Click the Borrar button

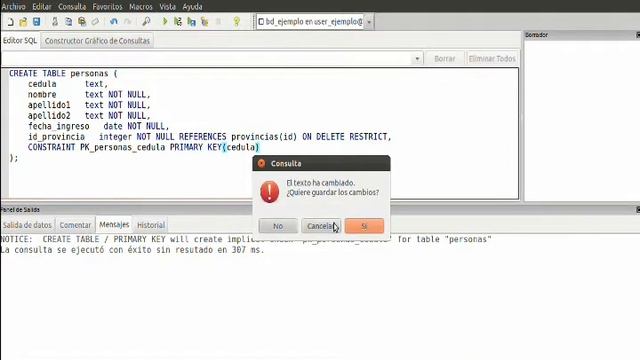(x=444, y=59)
